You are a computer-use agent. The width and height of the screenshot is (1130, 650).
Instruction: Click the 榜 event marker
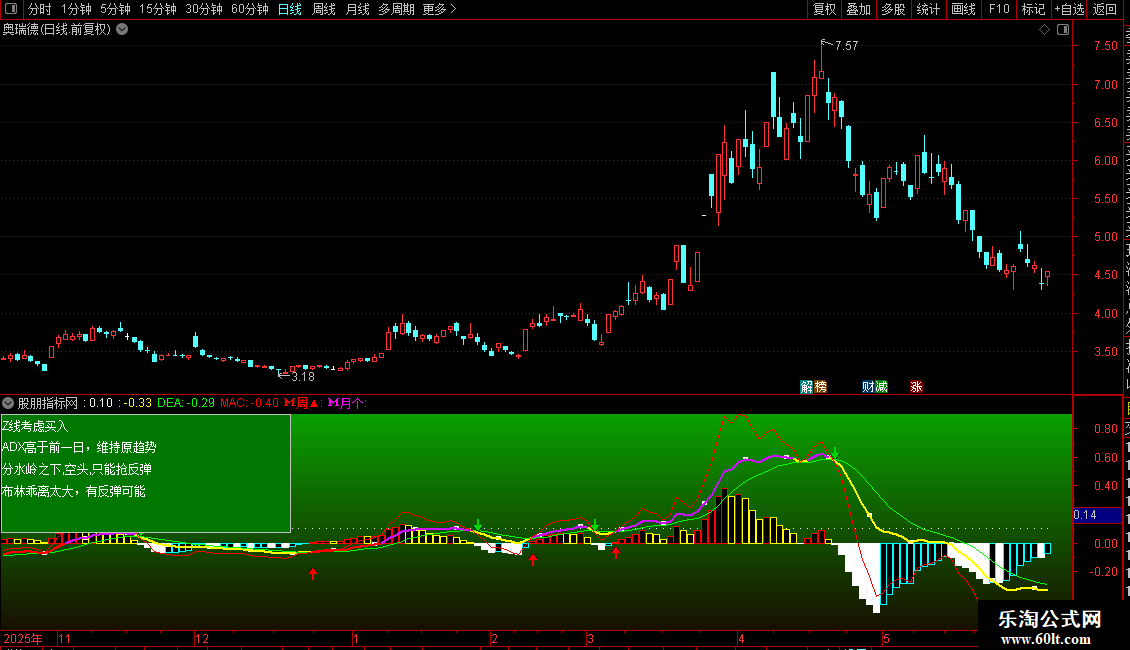coord(820,387)
